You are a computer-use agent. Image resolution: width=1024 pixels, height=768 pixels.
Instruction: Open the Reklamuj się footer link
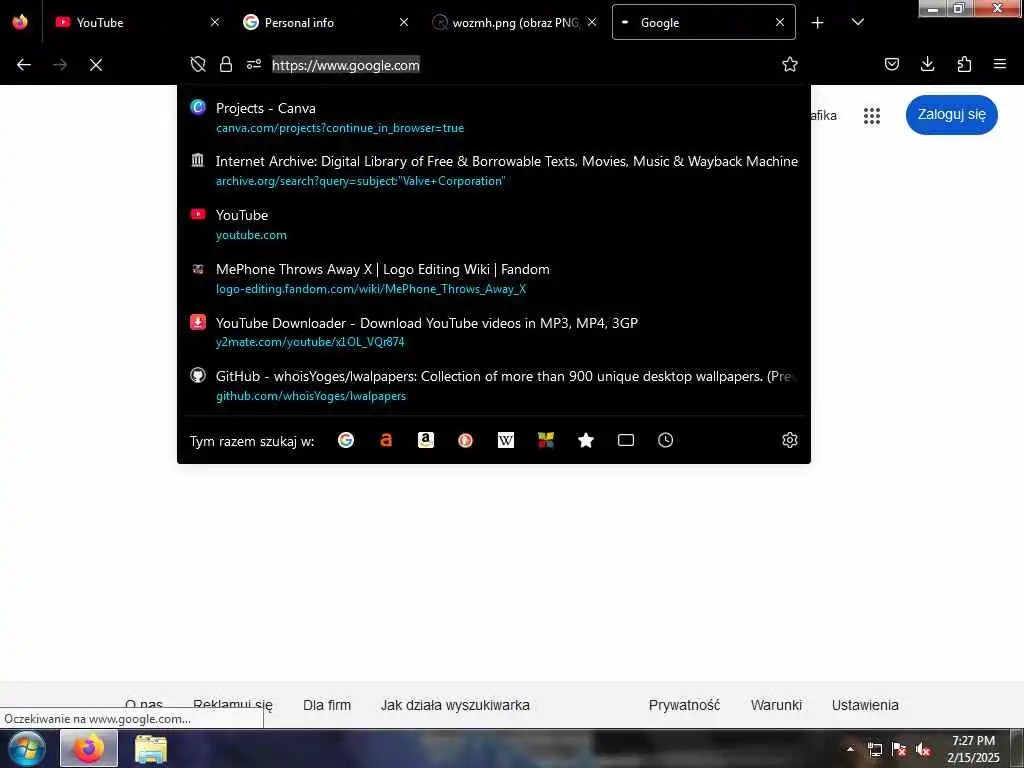[x=233, y=705]
